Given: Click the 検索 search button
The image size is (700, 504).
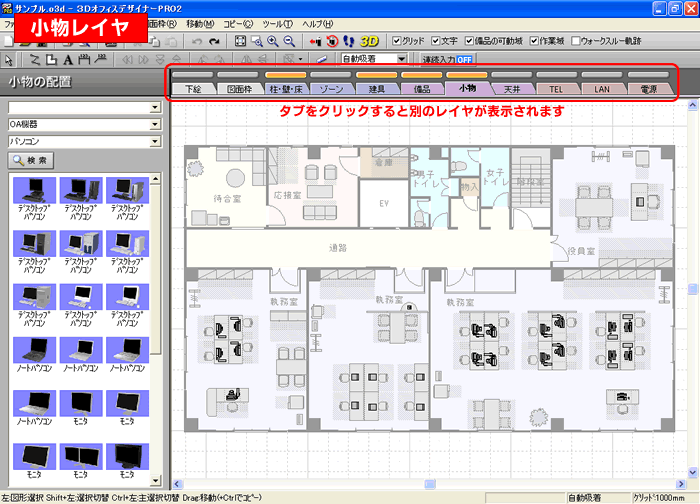Looking at the screenshot, I should click(x=33, y=160).
